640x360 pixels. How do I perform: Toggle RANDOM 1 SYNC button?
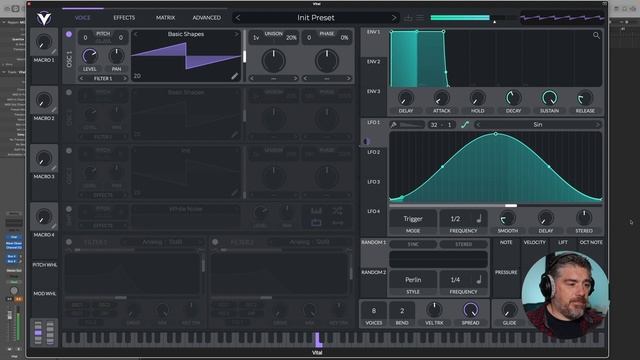tap(413, 244)
